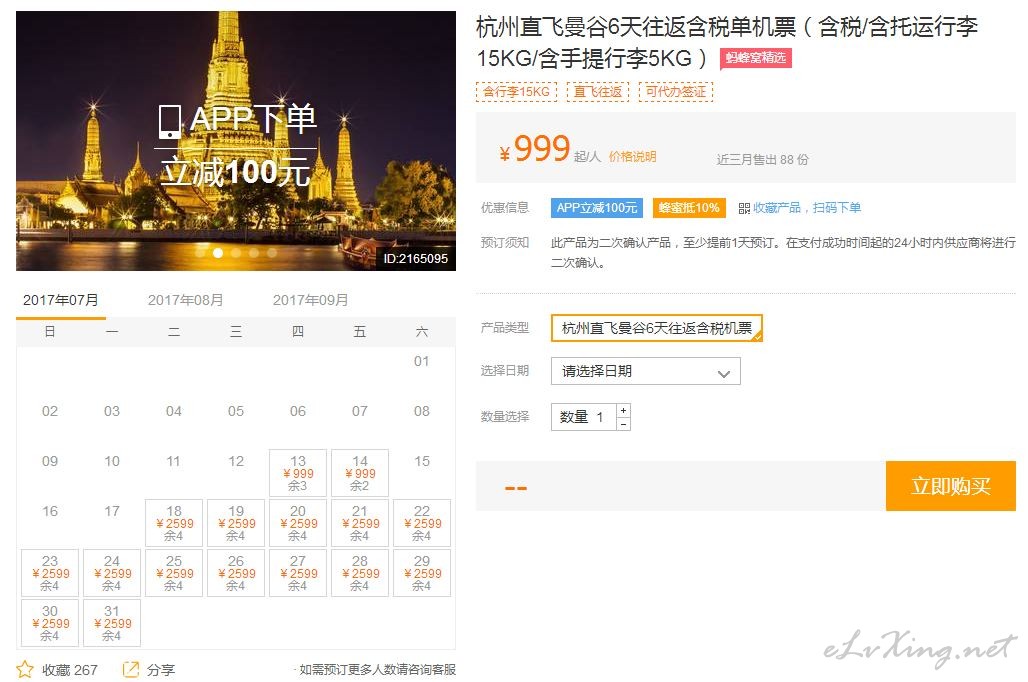1028x682 pixels.
Task: Select July 21 on the calendar
Action: point(360,523)
